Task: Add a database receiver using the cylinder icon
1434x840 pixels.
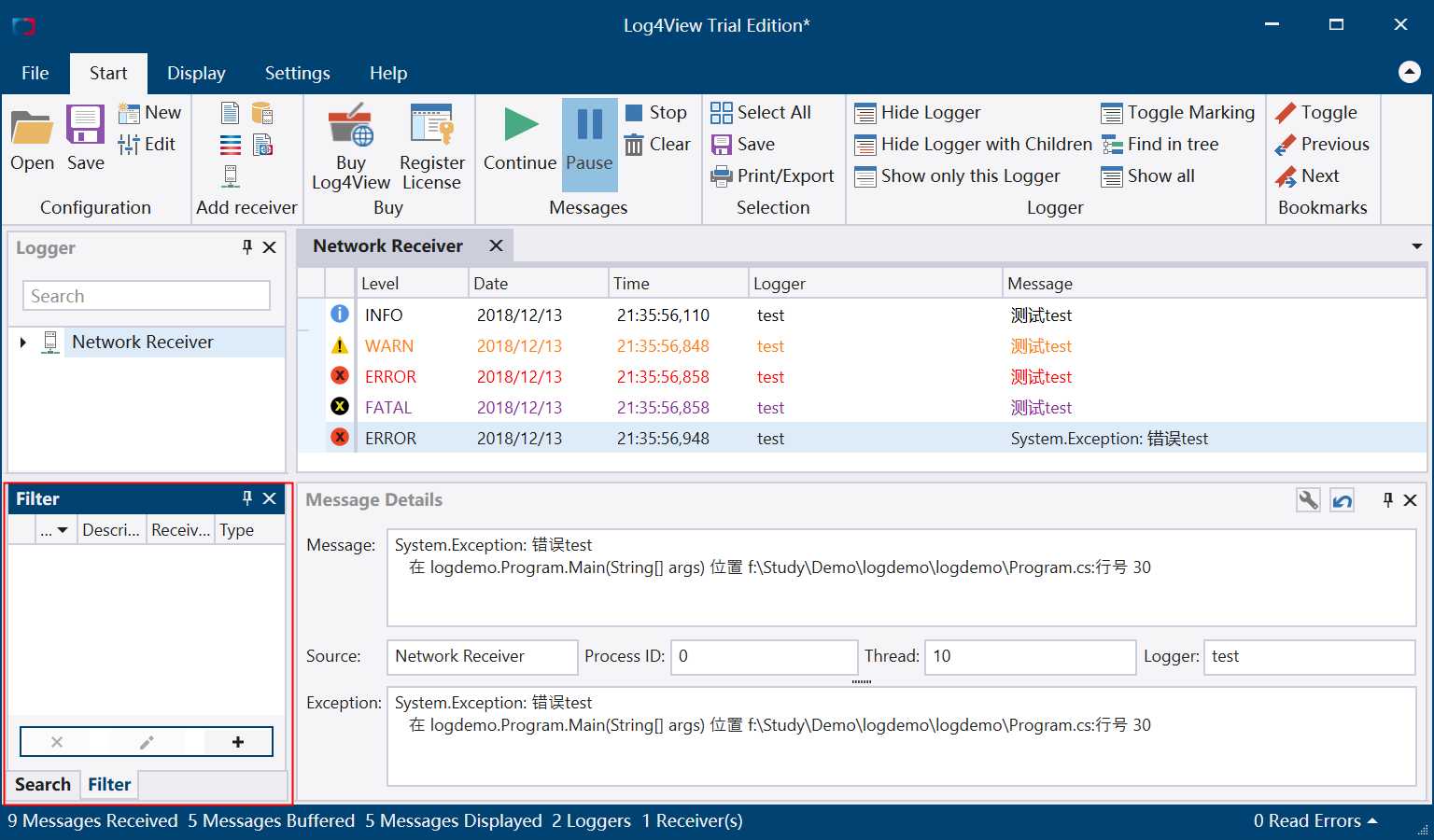Action: click(x=262, y=113)
